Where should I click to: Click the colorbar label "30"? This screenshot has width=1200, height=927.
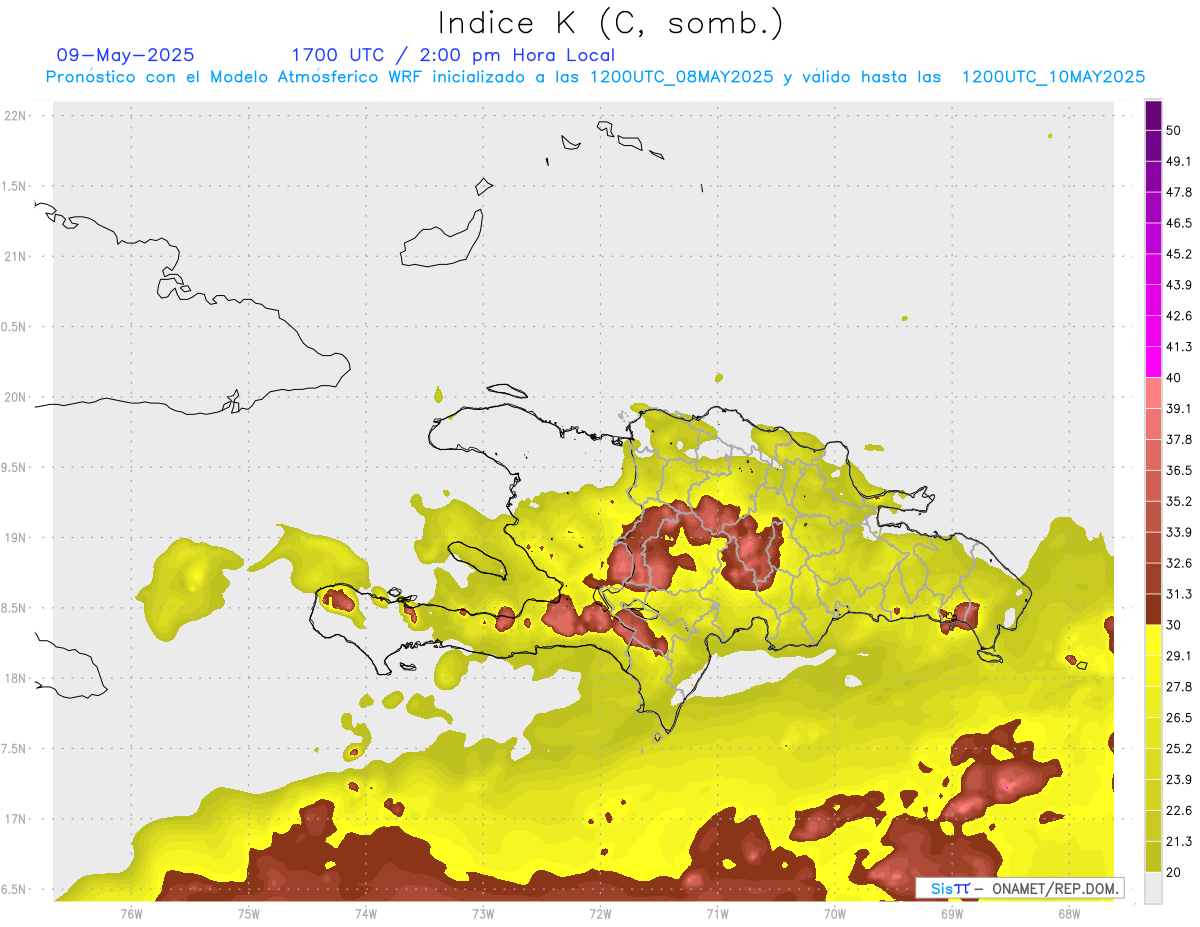(1174, 625)
